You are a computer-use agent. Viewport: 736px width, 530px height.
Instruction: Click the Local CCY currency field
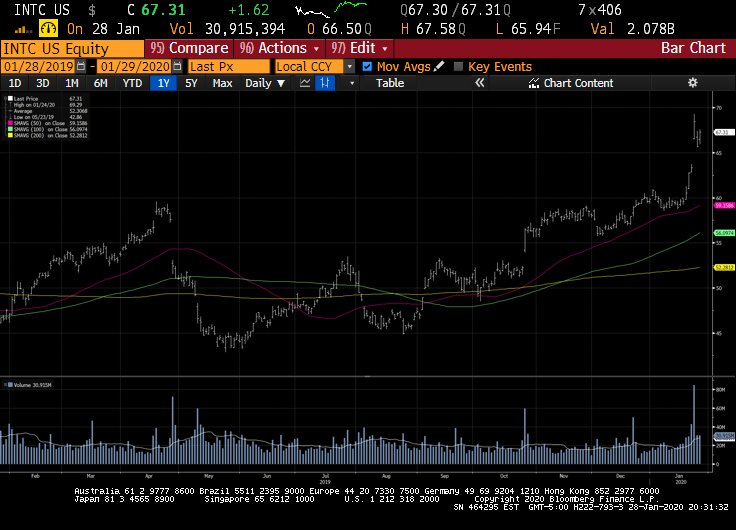coord(310,66)
